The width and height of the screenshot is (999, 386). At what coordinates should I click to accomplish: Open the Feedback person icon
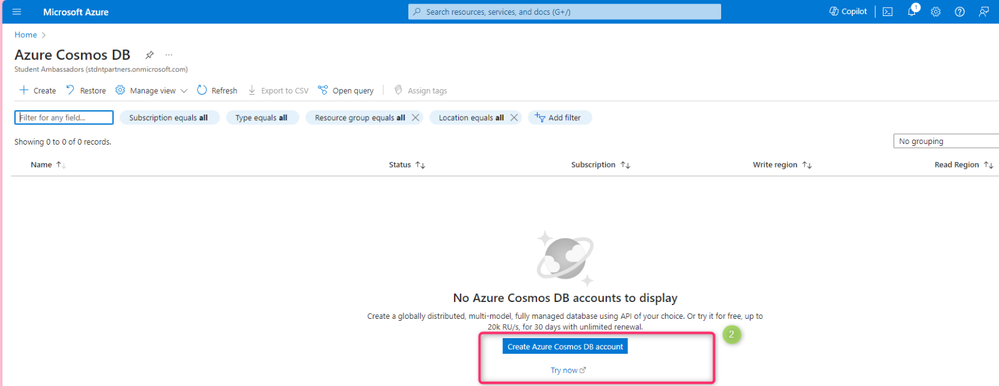[x=984, y=12]
